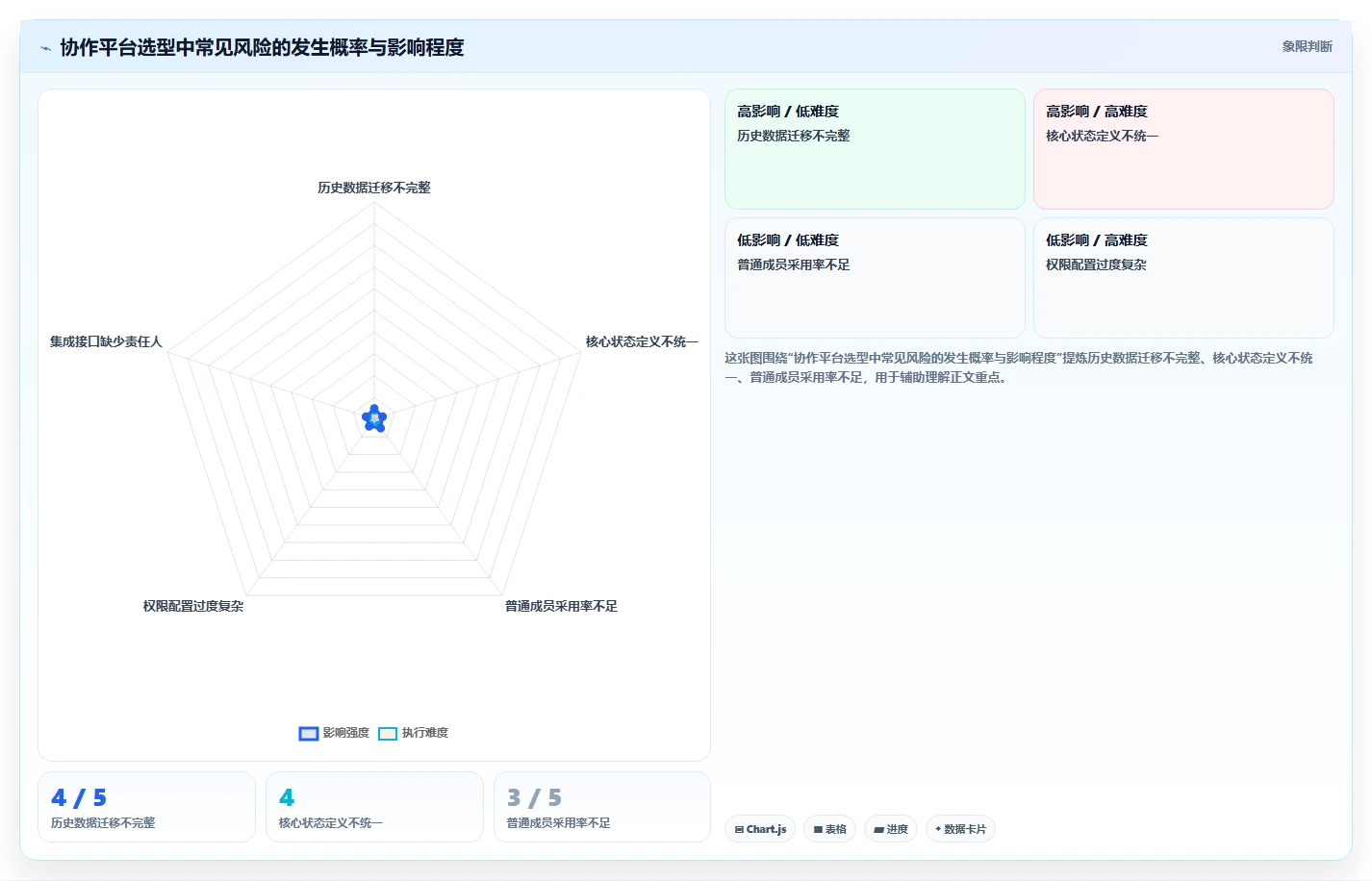Select the 表格 tag chip
1372x881 pixels.
pos(829,829)
